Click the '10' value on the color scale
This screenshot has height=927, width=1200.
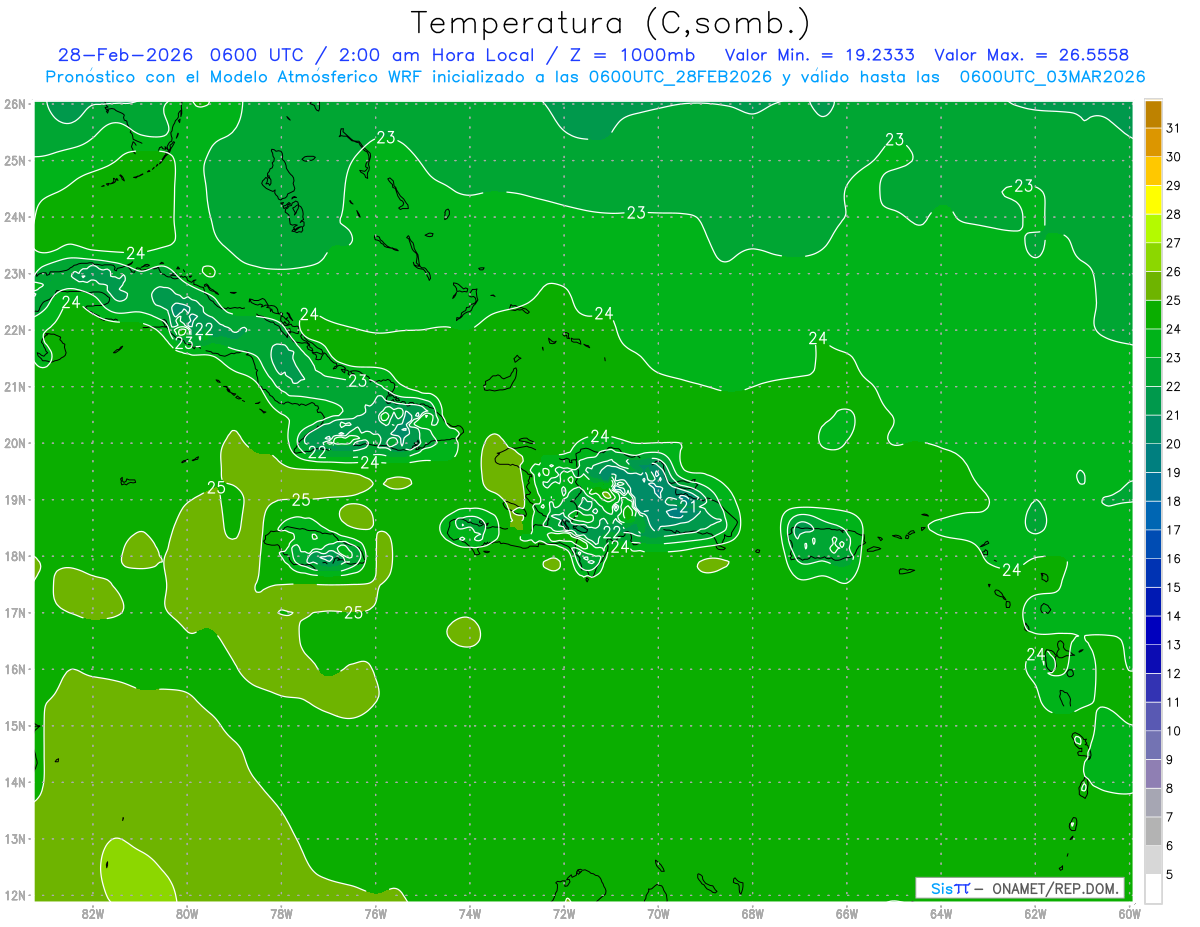coord(1173,731)
